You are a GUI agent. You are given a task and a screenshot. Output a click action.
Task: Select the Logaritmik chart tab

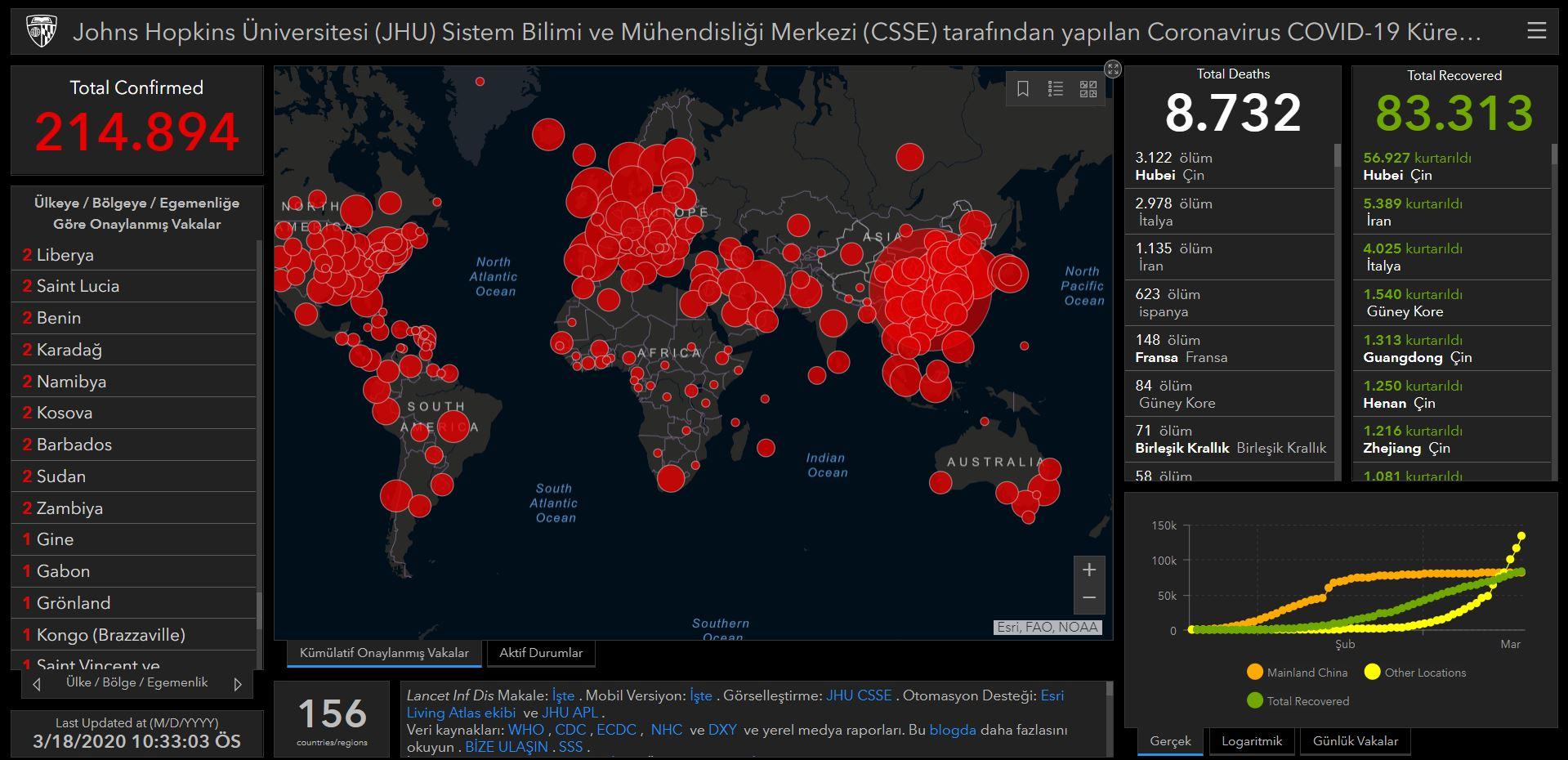point(1252,741)
